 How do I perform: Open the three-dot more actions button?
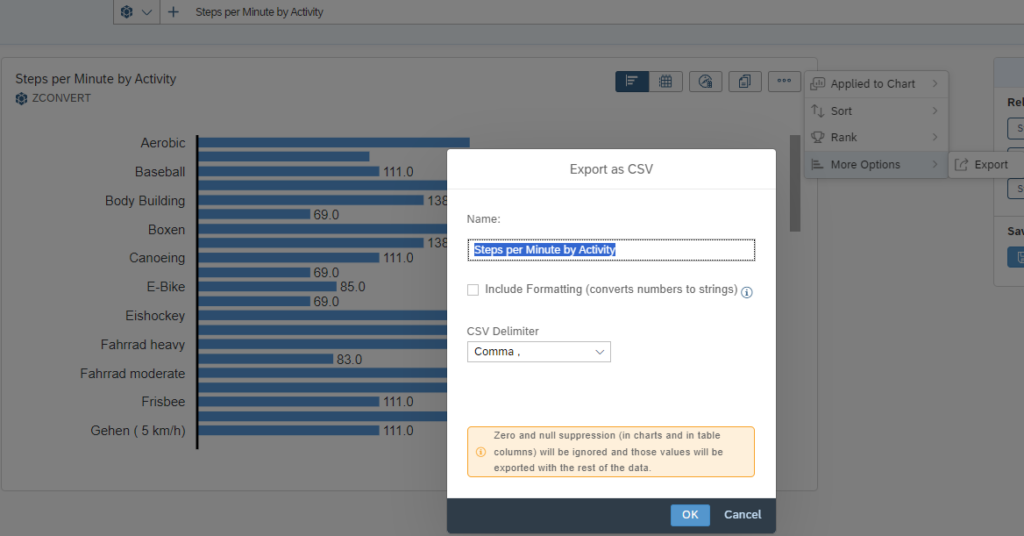[784, 82]
